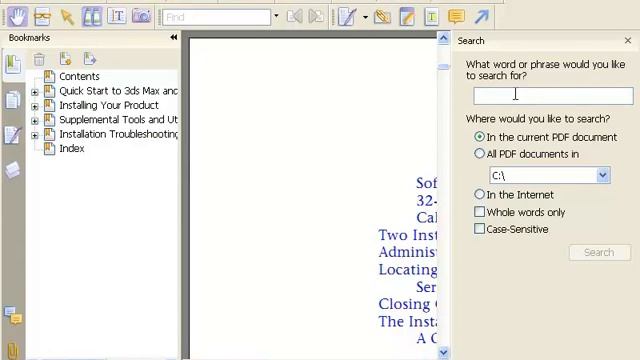Open Installation Troubleshooting bookmark

(x=118, y=134)
